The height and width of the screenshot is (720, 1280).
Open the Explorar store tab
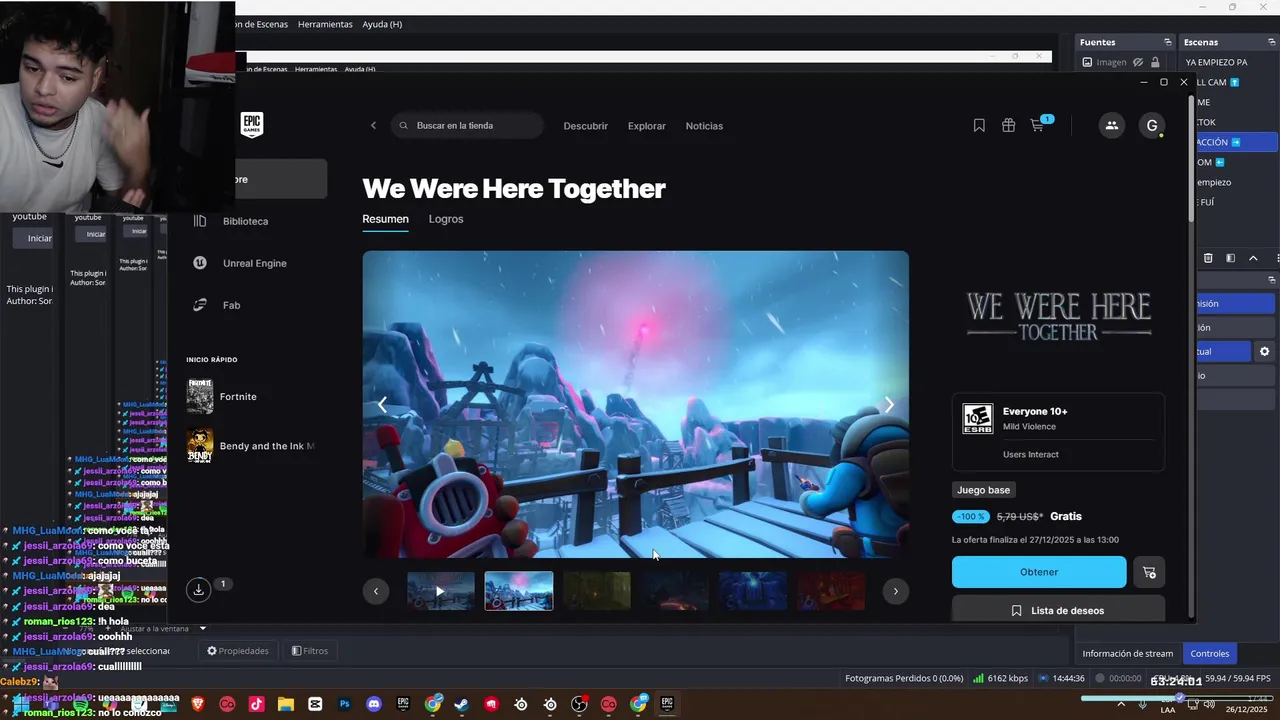click(647, 126)
